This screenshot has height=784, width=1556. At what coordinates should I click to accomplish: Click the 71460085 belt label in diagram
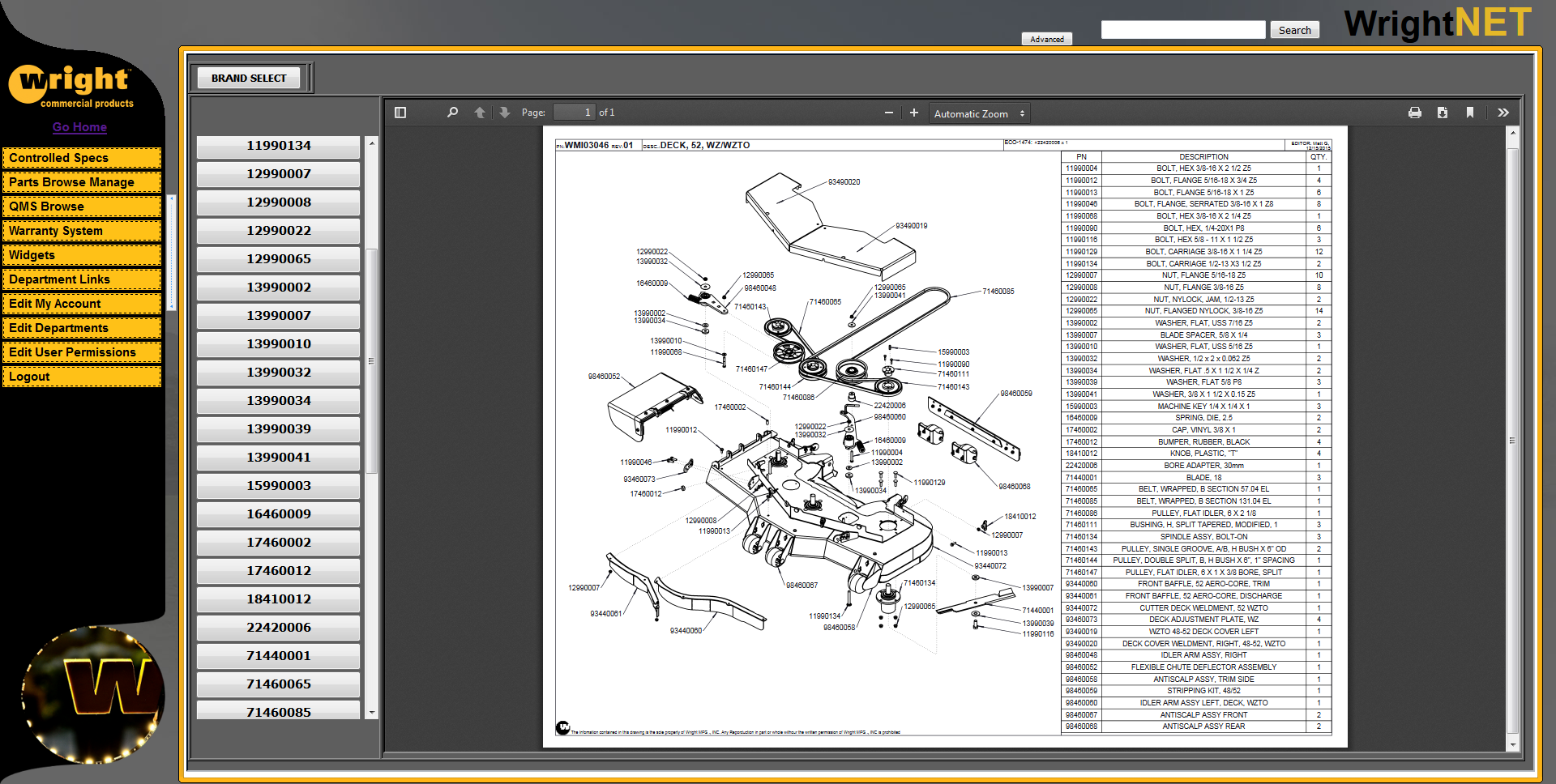[x=998, y=292]
